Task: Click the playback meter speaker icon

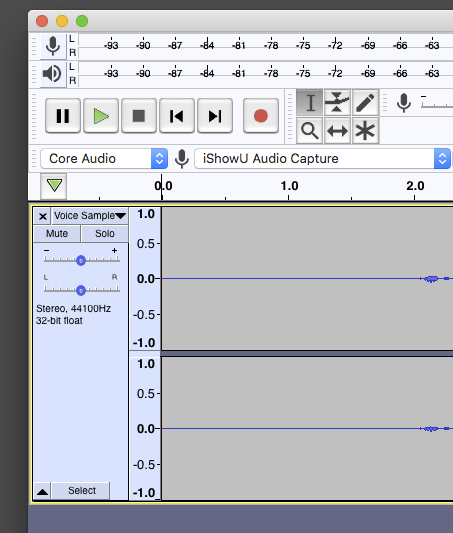Action: tap(53, 74)
